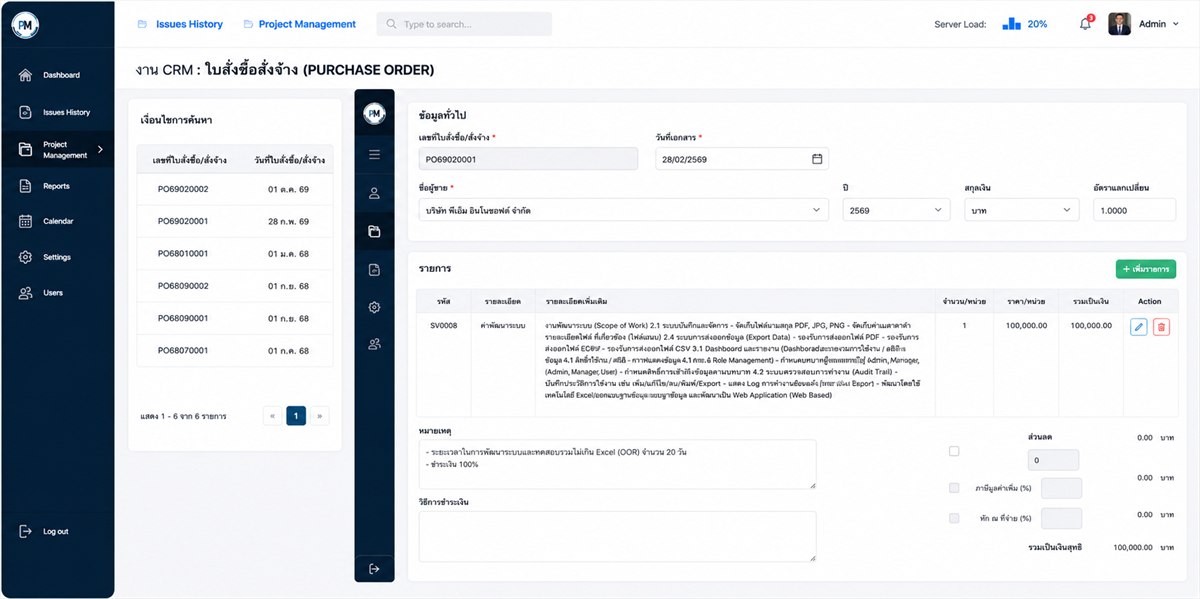
Task: Open purchase order PO68090002 row
Action: tap(237, 286)
